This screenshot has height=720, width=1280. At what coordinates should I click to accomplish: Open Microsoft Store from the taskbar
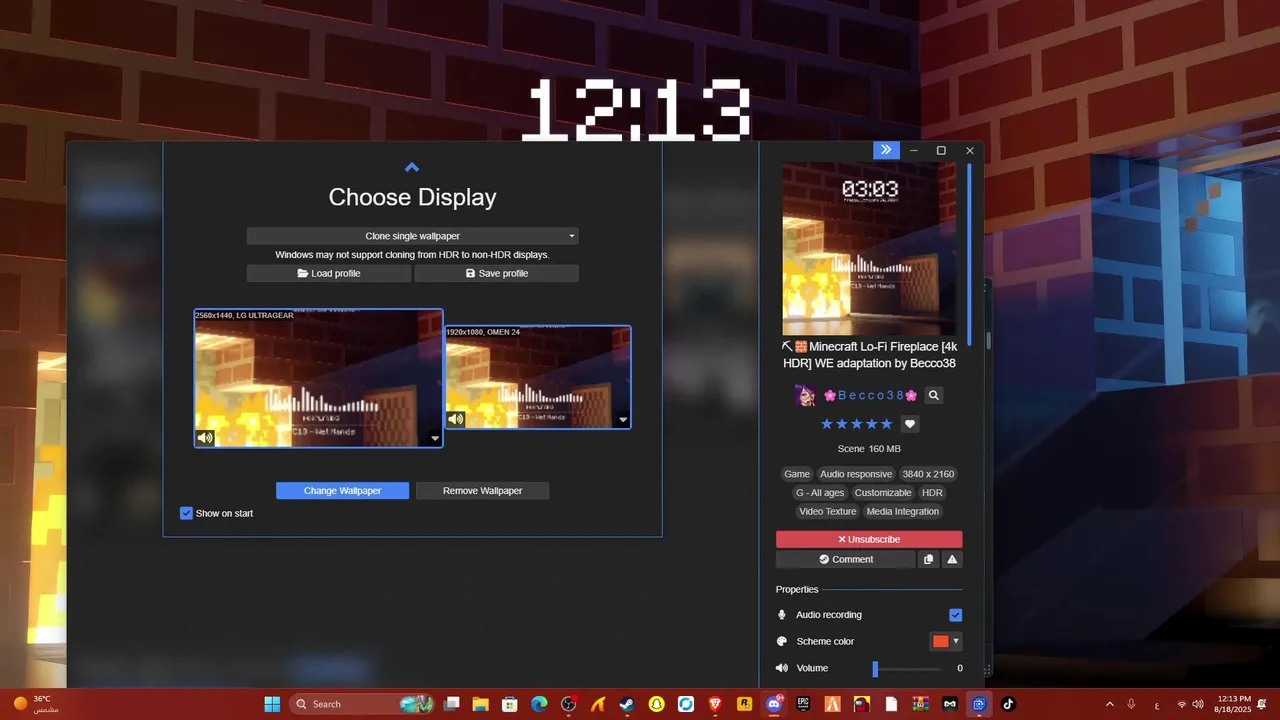pyautogui.click(x=509, y=704)
